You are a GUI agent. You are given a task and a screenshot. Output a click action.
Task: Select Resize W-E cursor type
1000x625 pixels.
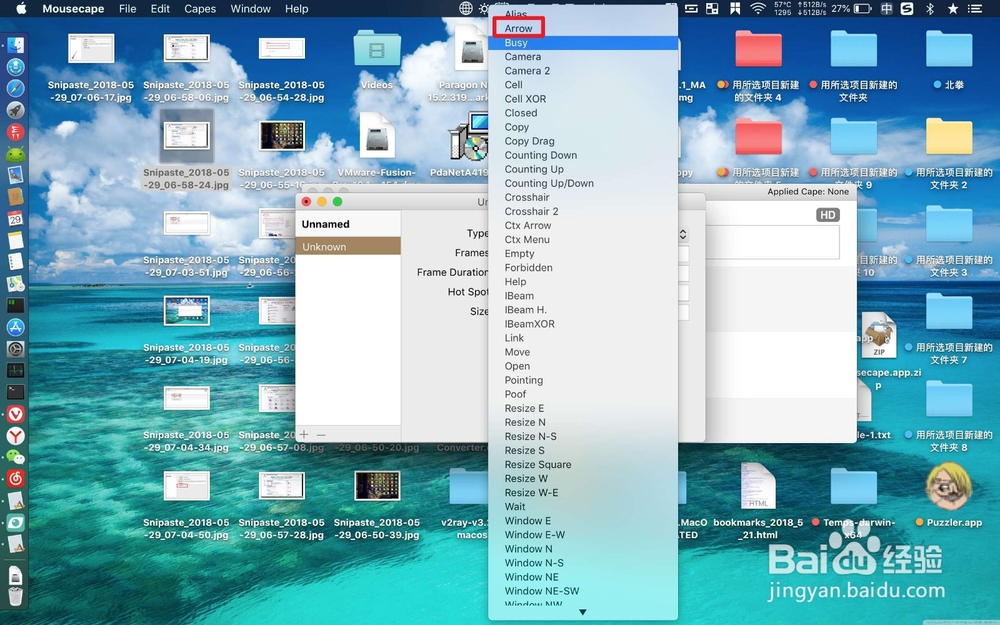click(582, 492)
